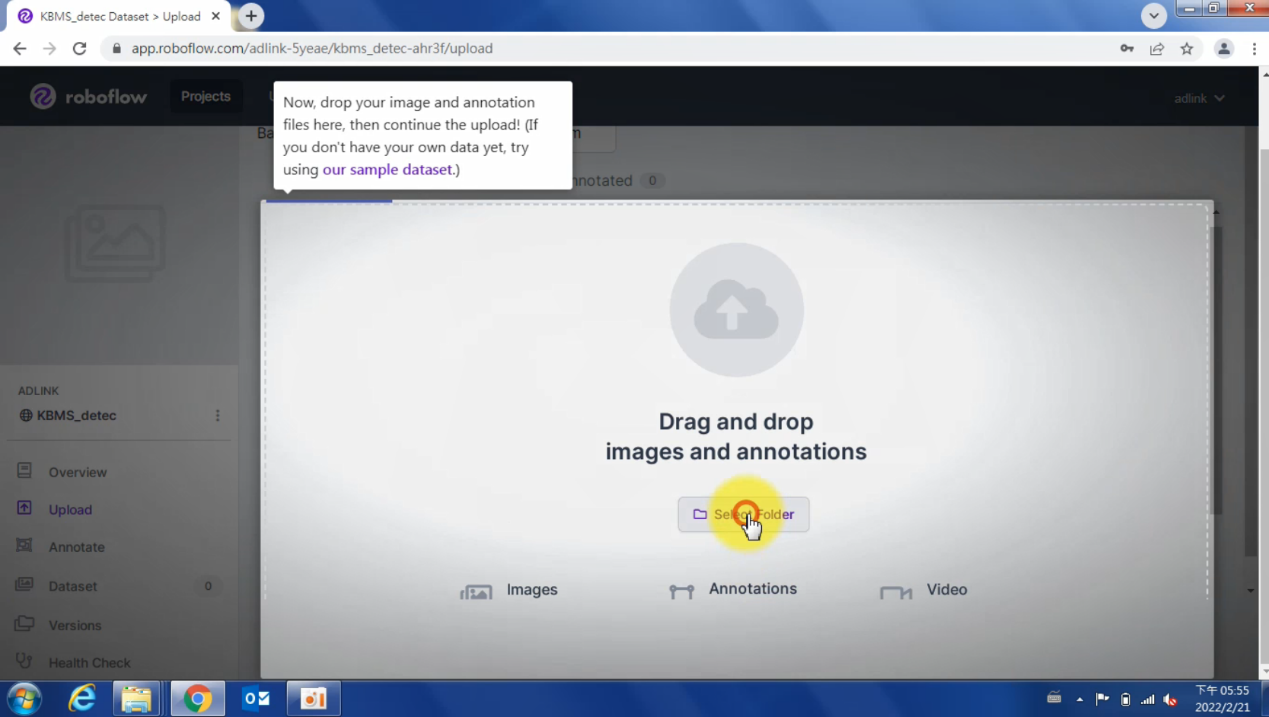Click the Dataset sidebar icon

[25, 585]
